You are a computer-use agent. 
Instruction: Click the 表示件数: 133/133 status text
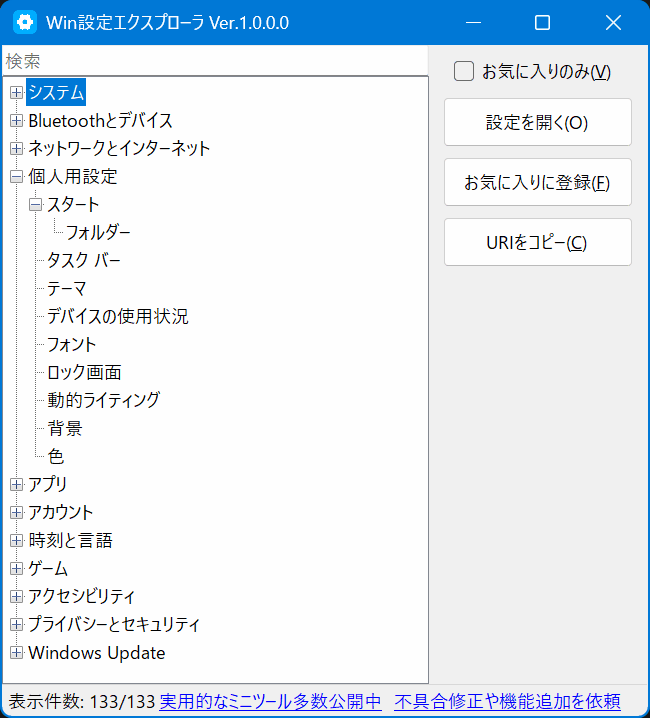(x=82, y=702)
